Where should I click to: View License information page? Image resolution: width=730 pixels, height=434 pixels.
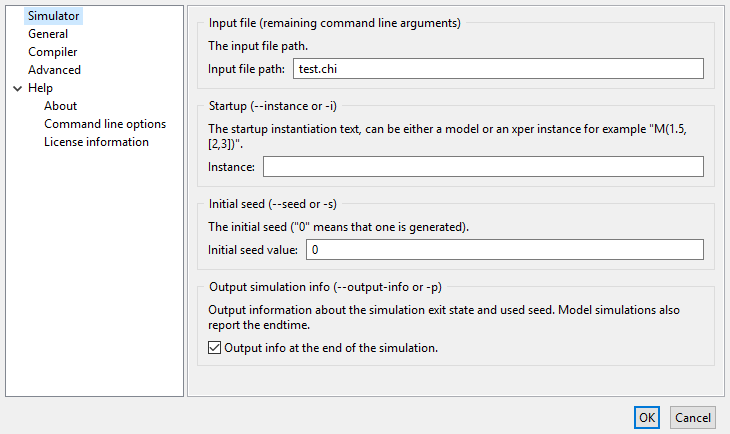(x=96, y=142)
